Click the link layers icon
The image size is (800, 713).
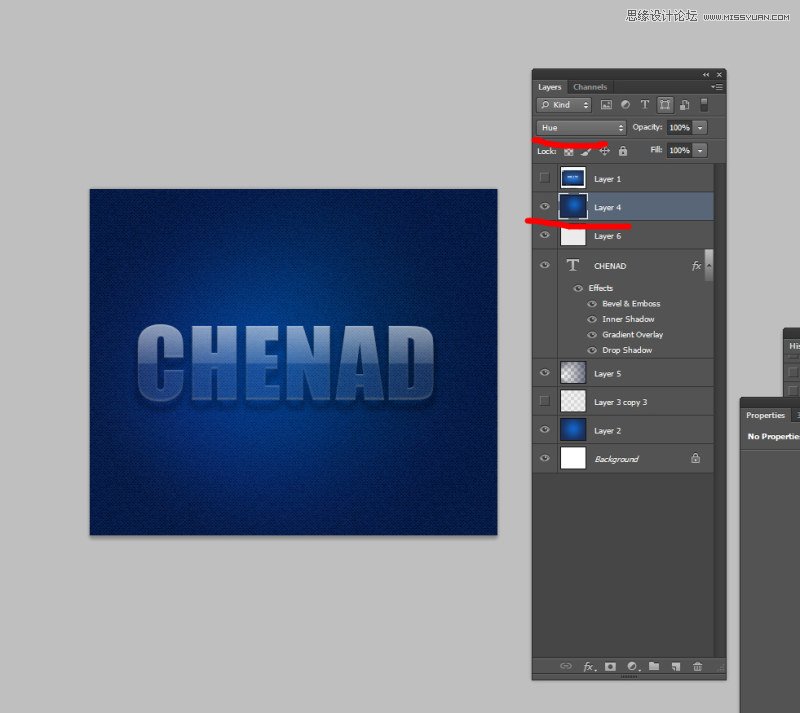click(566, 666)
